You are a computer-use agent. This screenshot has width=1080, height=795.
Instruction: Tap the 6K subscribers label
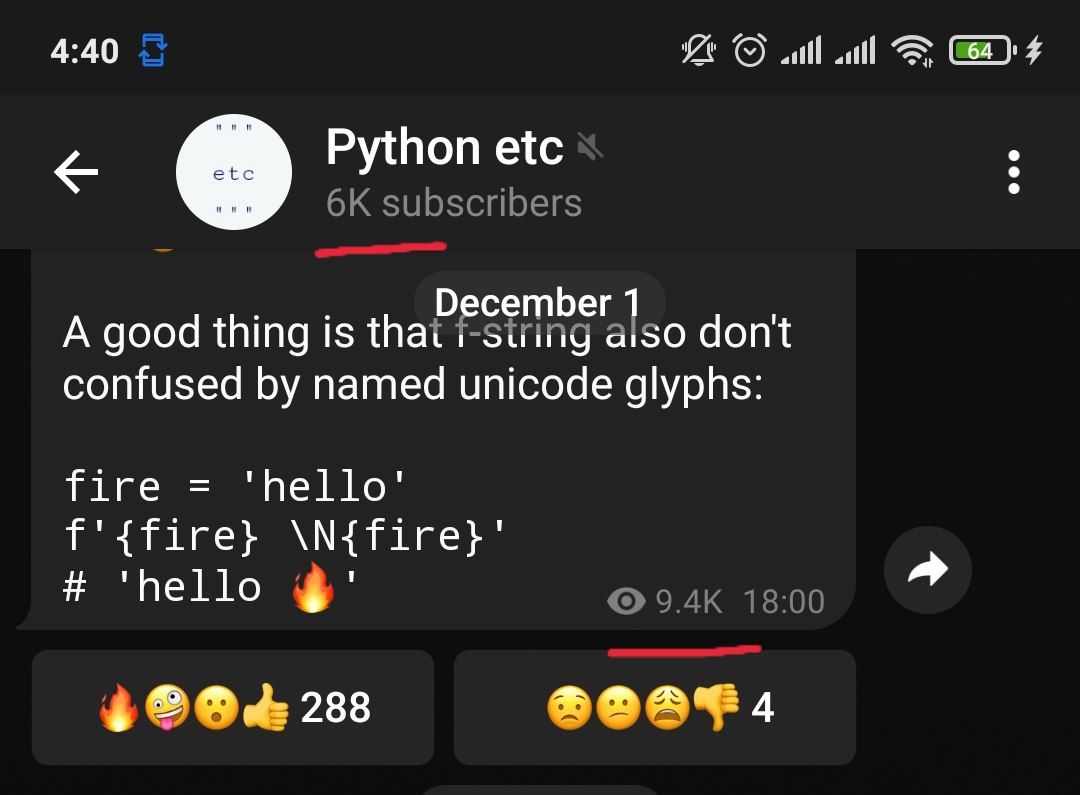(454, 203)
